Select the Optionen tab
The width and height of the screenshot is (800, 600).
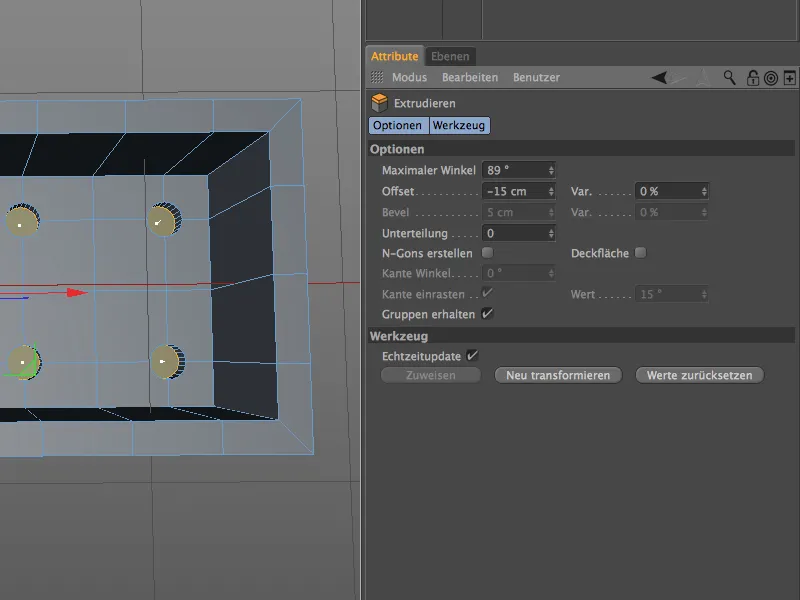397,126
